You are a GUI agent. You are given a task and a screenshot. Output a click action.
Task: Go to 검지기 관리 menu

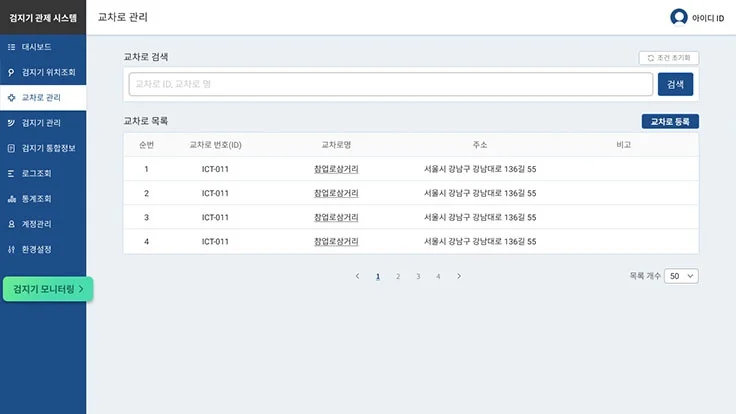(43, 123)
